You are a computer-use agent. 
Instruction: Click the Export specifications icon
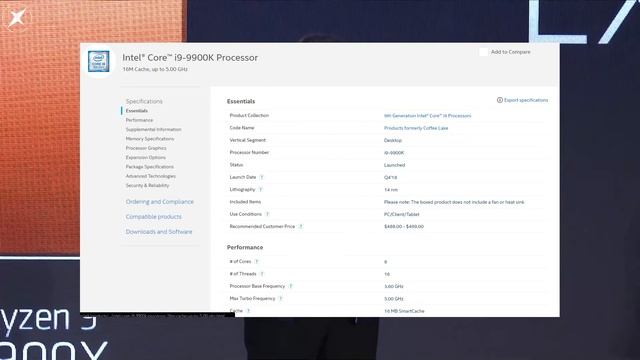tap(500, 100)
